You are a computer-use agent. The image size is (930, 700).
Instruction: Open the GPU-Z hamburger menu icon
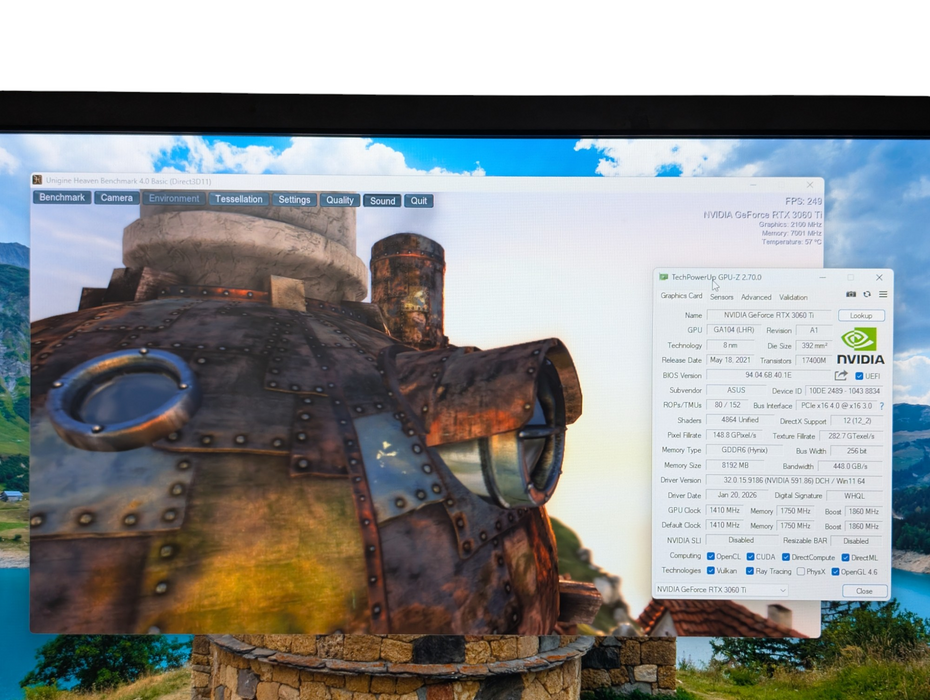point(883,294)
